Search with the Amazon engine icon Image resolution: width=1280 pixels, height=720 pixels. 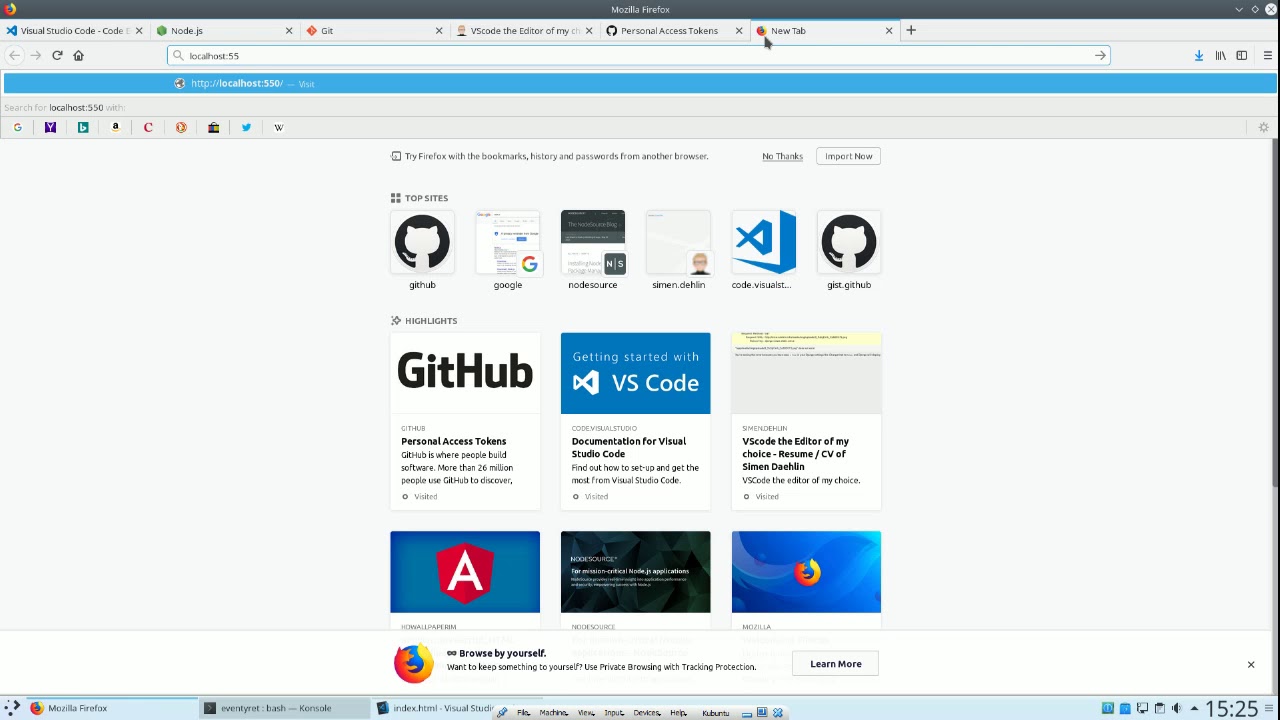click(115, 127)
